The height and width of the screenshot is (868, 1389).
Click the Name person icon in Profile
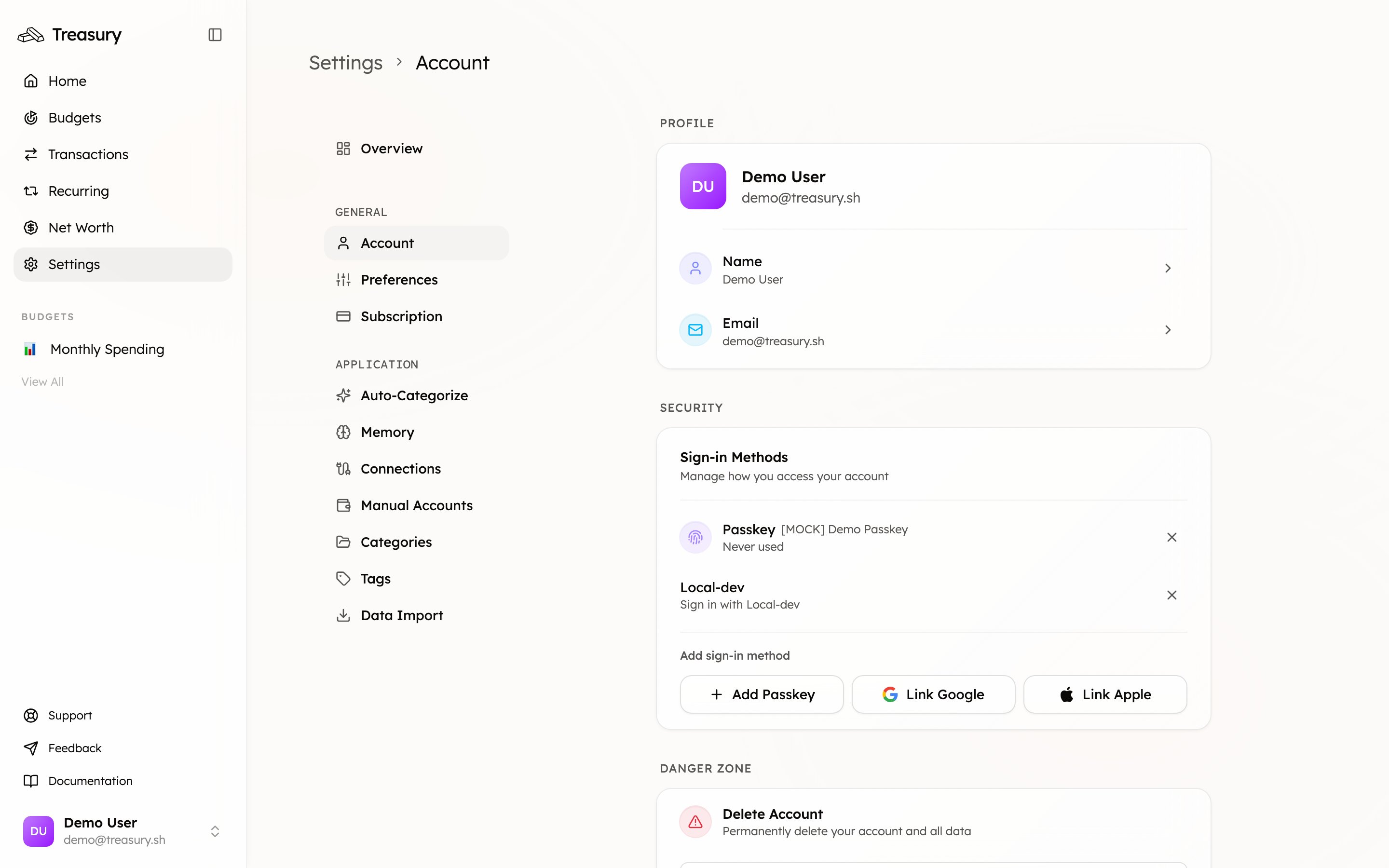(695, 268)
